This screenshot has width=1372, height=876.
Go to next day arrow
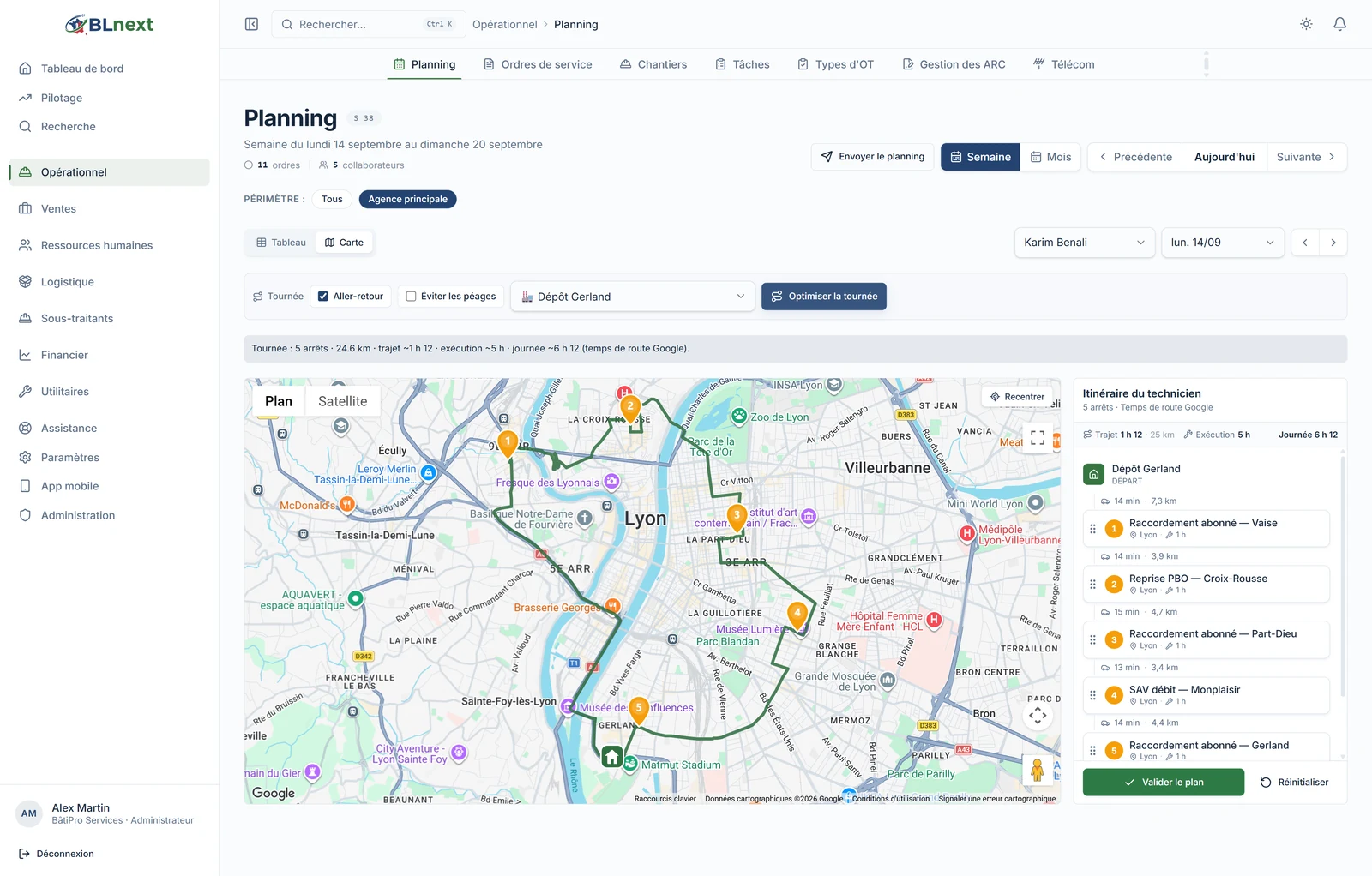click(1333, 243)
